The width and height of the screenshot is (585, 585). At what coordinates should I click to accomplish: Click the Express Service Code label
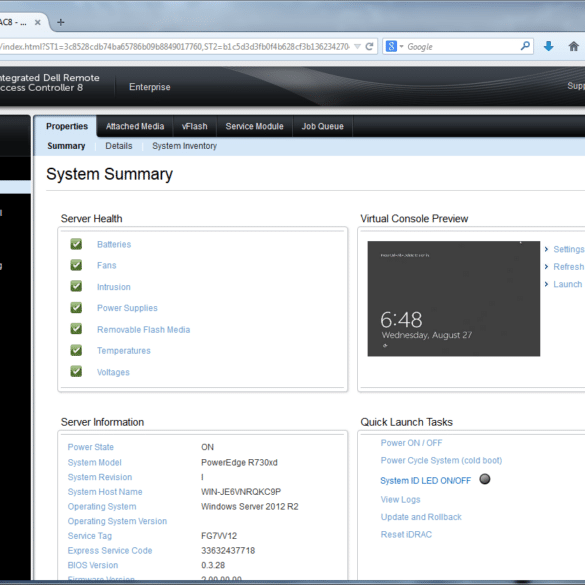click(x=110, y=551)
